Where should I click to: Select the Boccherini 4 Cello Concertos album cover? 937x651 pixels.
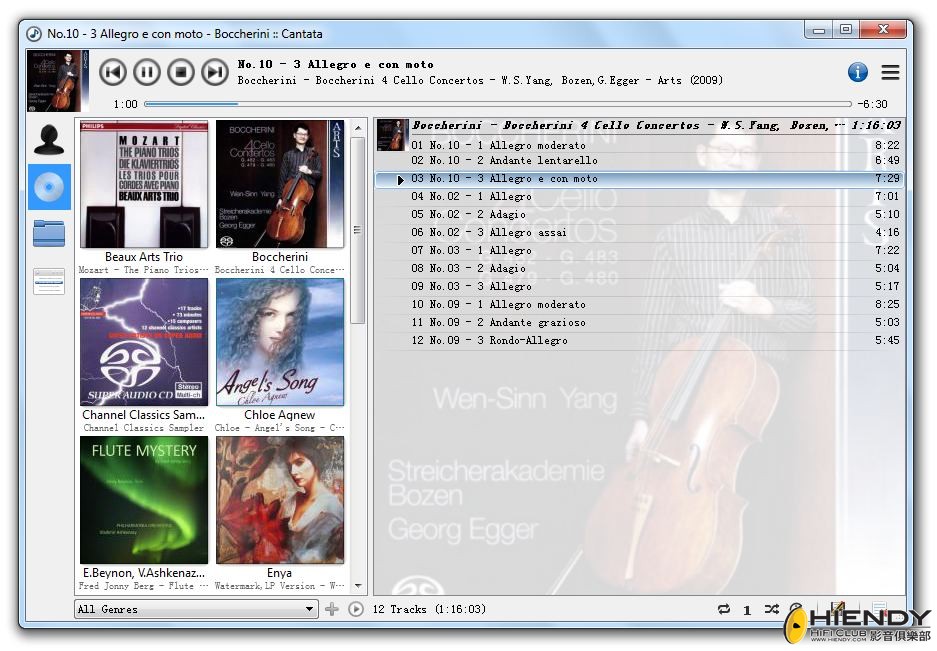tap(280, 184)
